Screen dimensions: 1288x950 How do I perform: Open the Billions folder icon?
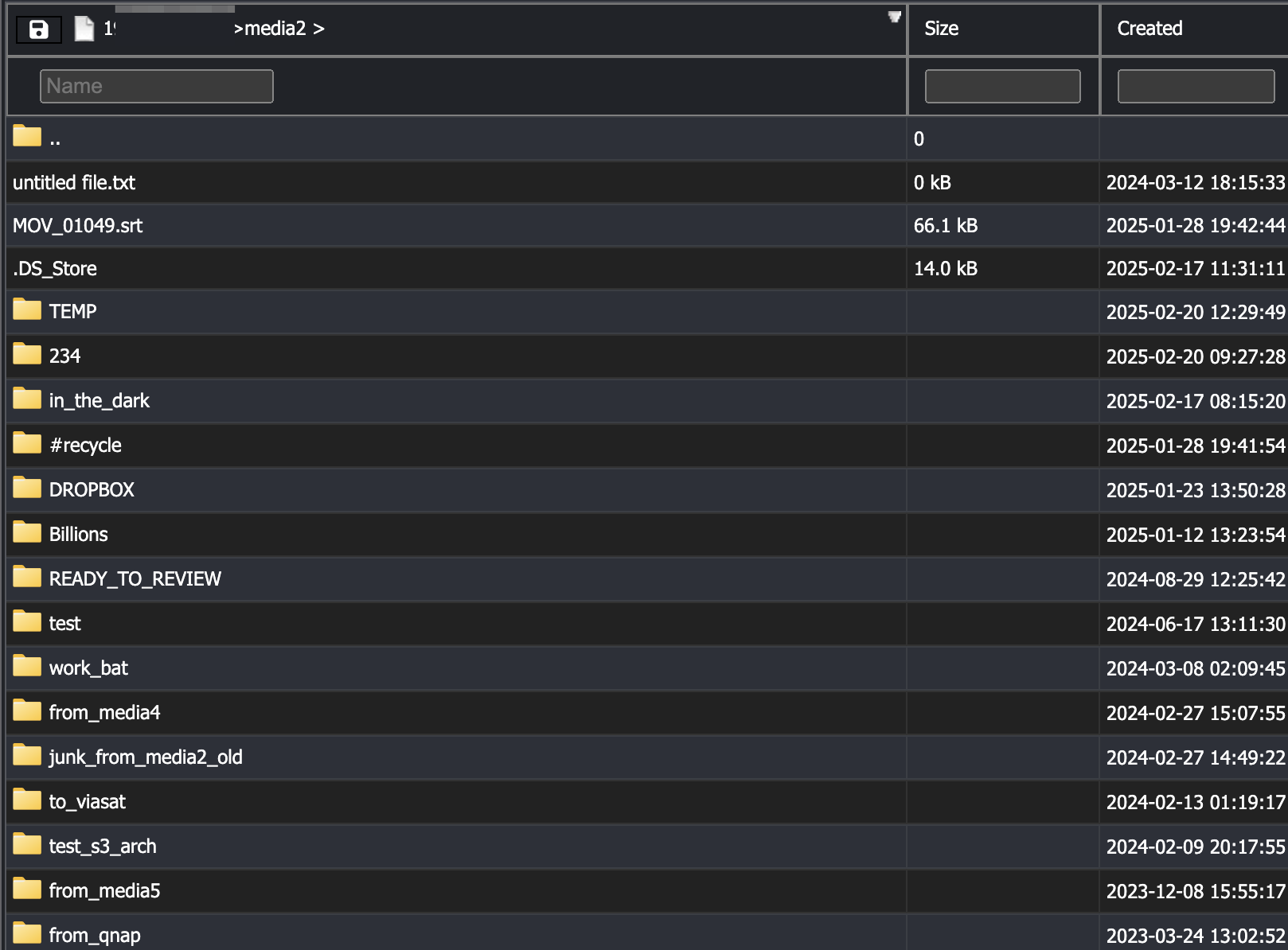pyautogui.click(x=27, y=531)
